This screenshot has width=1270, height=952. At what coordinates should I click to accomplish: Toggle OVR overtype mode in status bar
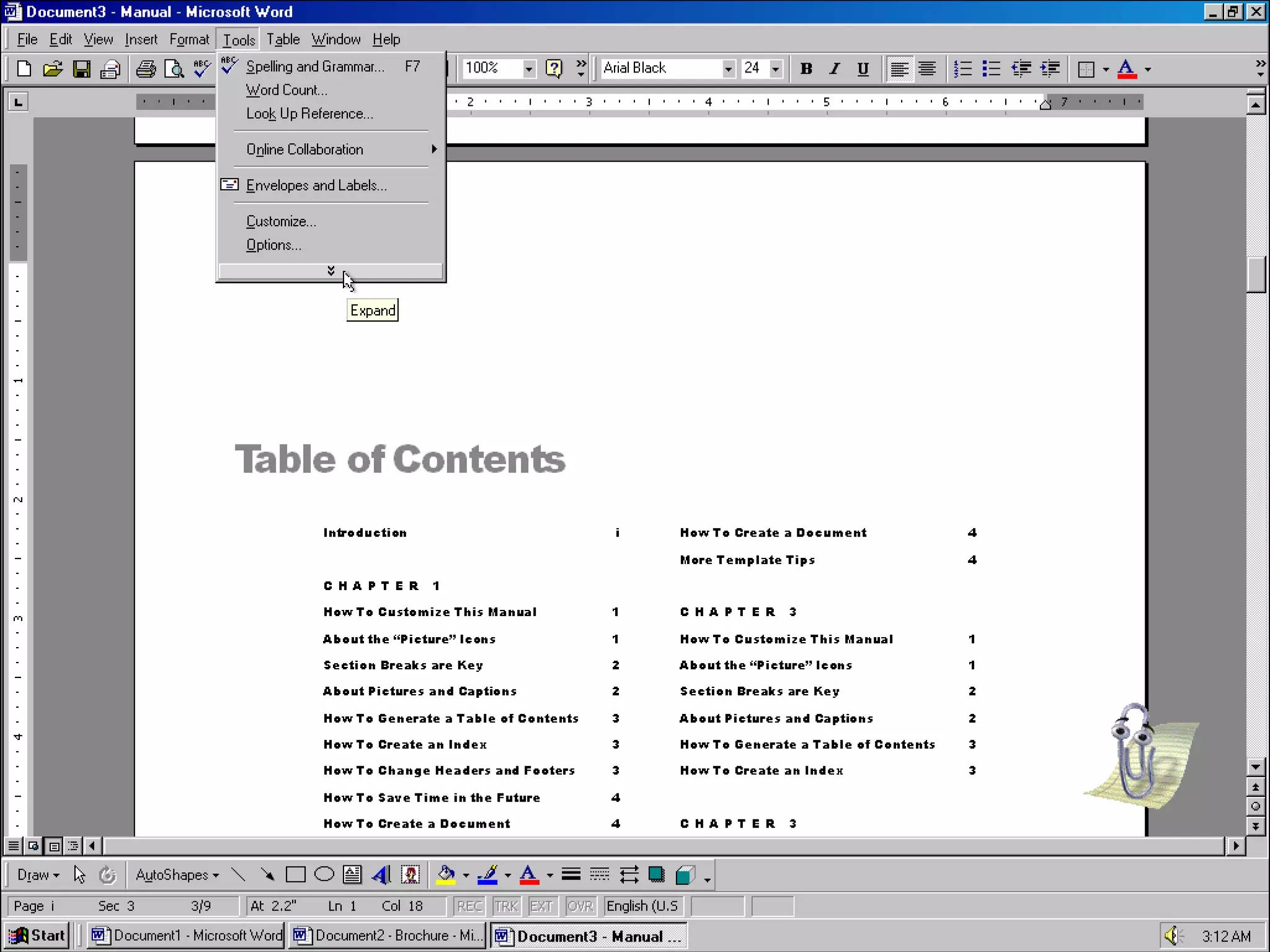click(580, 906)
